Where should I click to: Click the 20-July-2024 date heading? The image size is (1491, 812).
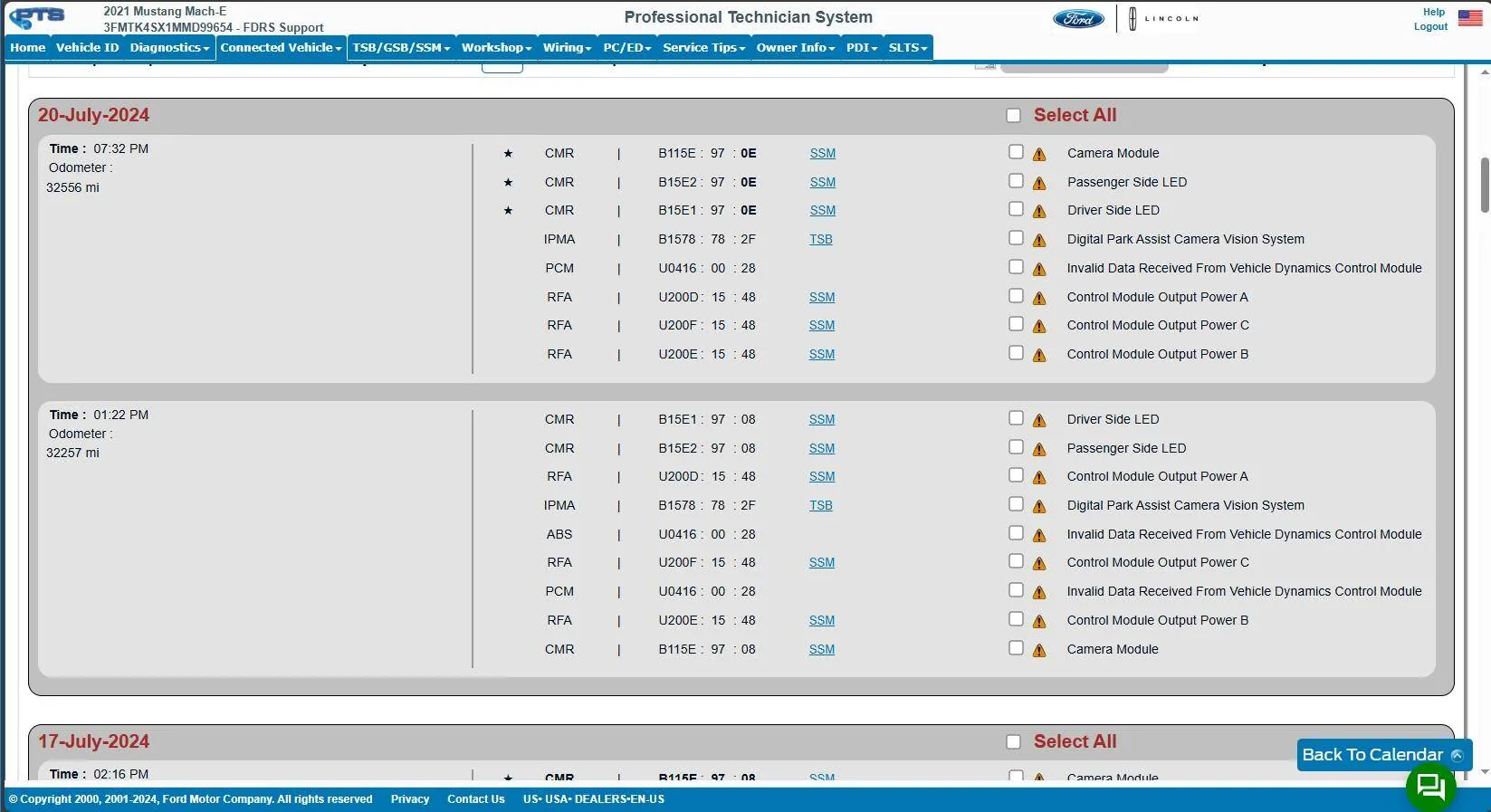click(94, 115)
